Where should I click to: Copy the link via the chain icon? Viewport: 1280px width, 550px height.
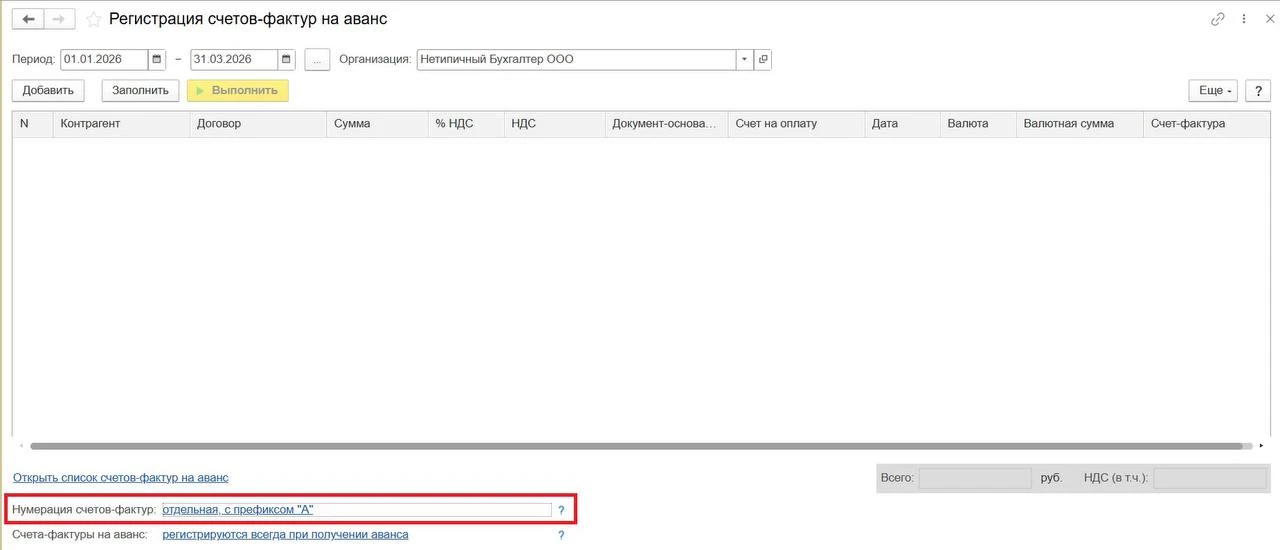coord(1218,19)
